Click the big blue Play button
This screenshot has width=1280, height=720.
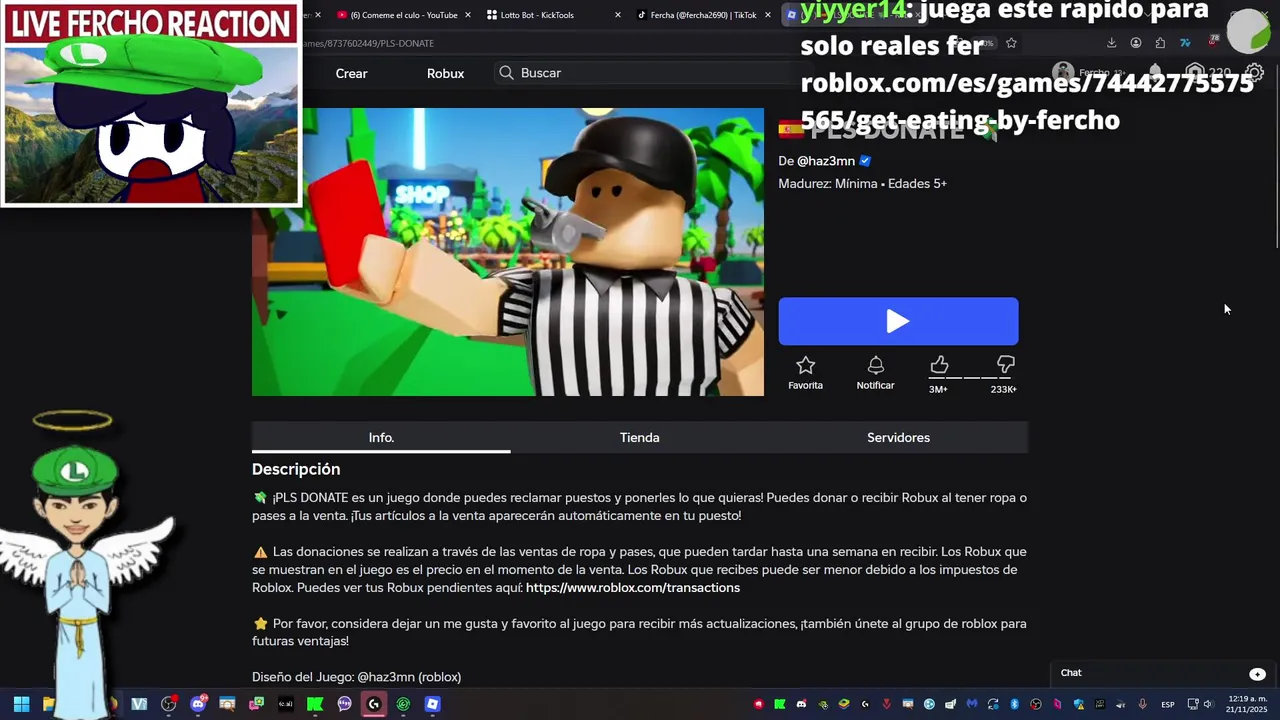tap(898, 321)
